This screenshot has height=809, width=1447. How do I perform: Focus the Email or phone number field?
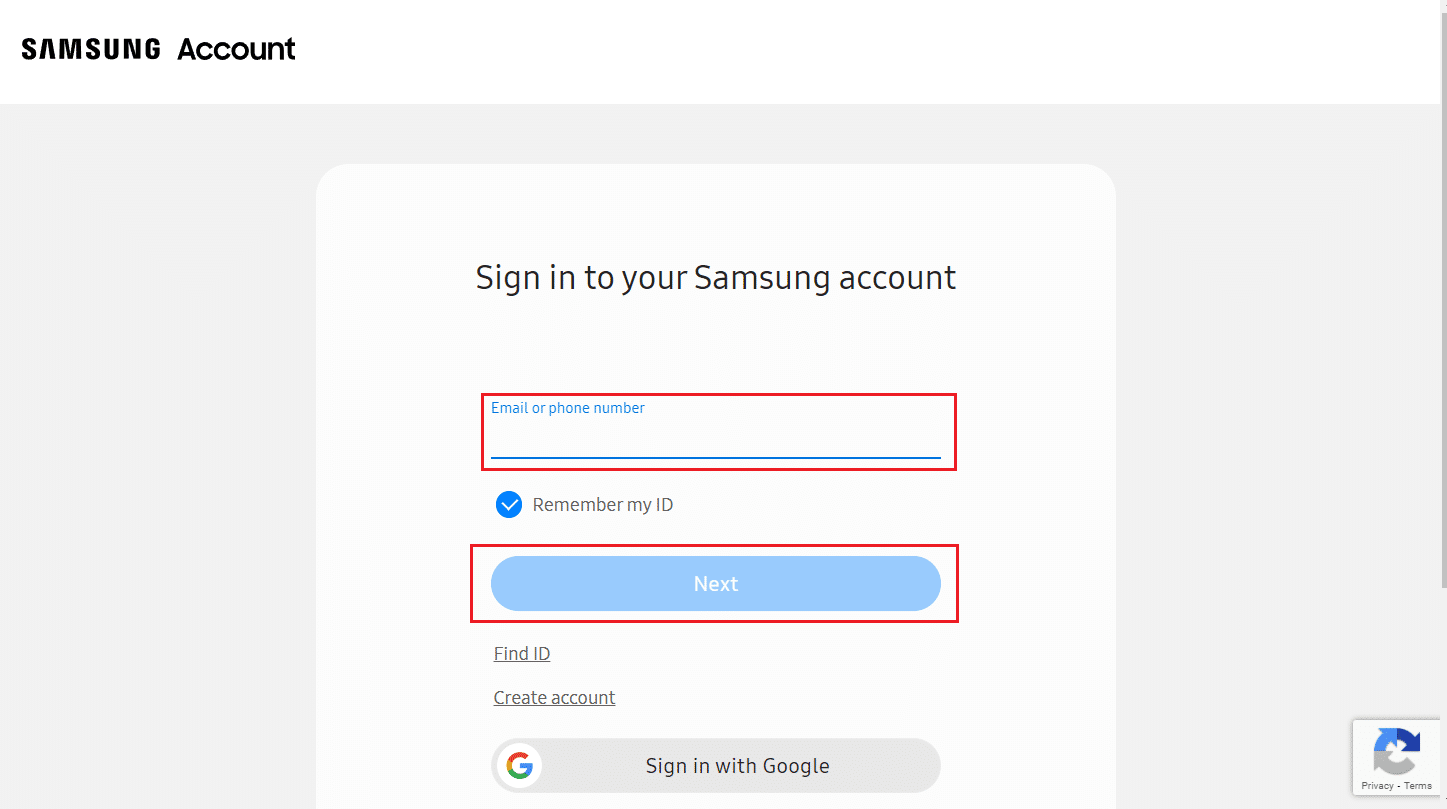[715, 439]
